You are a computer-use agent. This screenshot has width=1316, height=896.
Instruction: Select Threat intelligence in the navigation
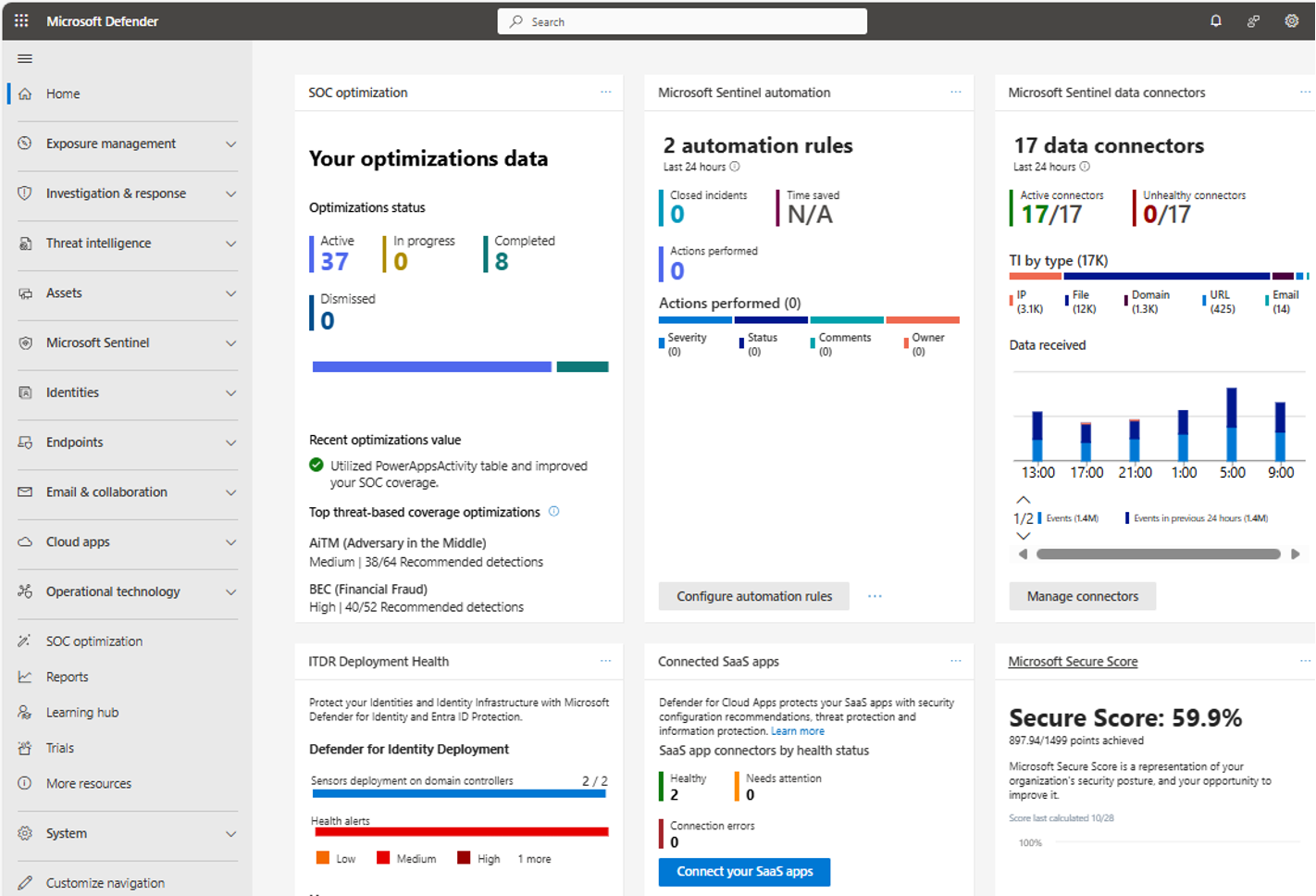(98, 243)
